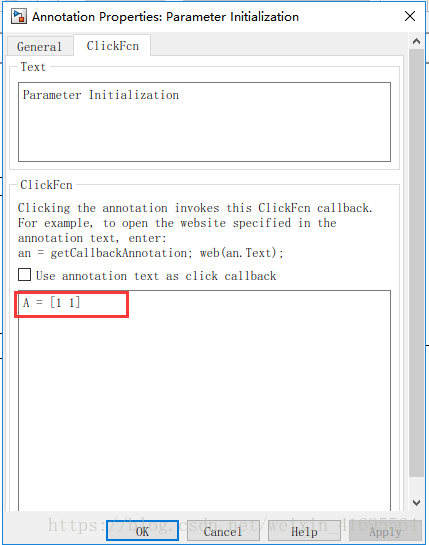Click the Apply button
429x545 pixels.
(385, 531)
